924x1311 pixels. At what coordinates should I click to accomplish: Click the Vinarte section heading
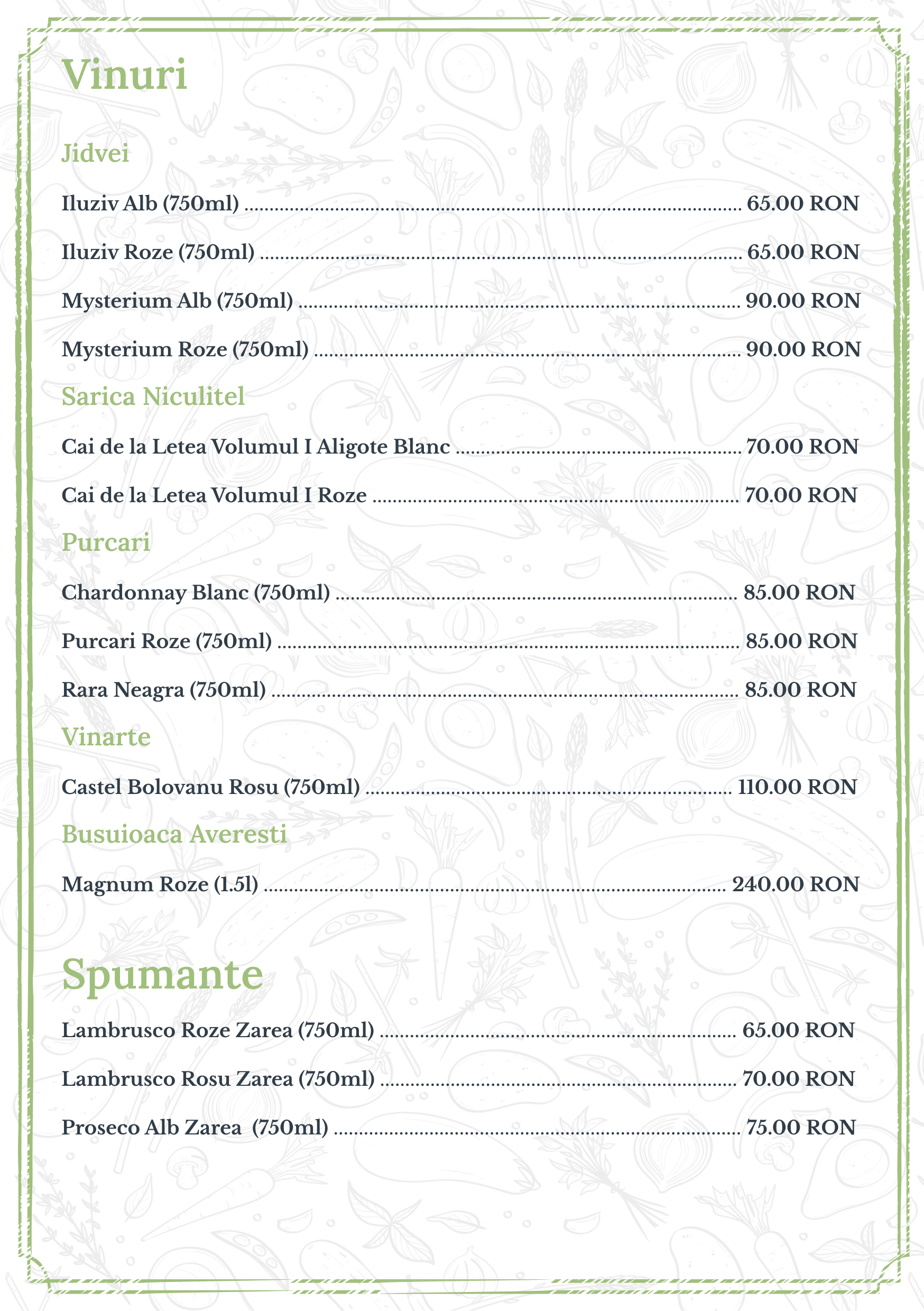point(106,737)
